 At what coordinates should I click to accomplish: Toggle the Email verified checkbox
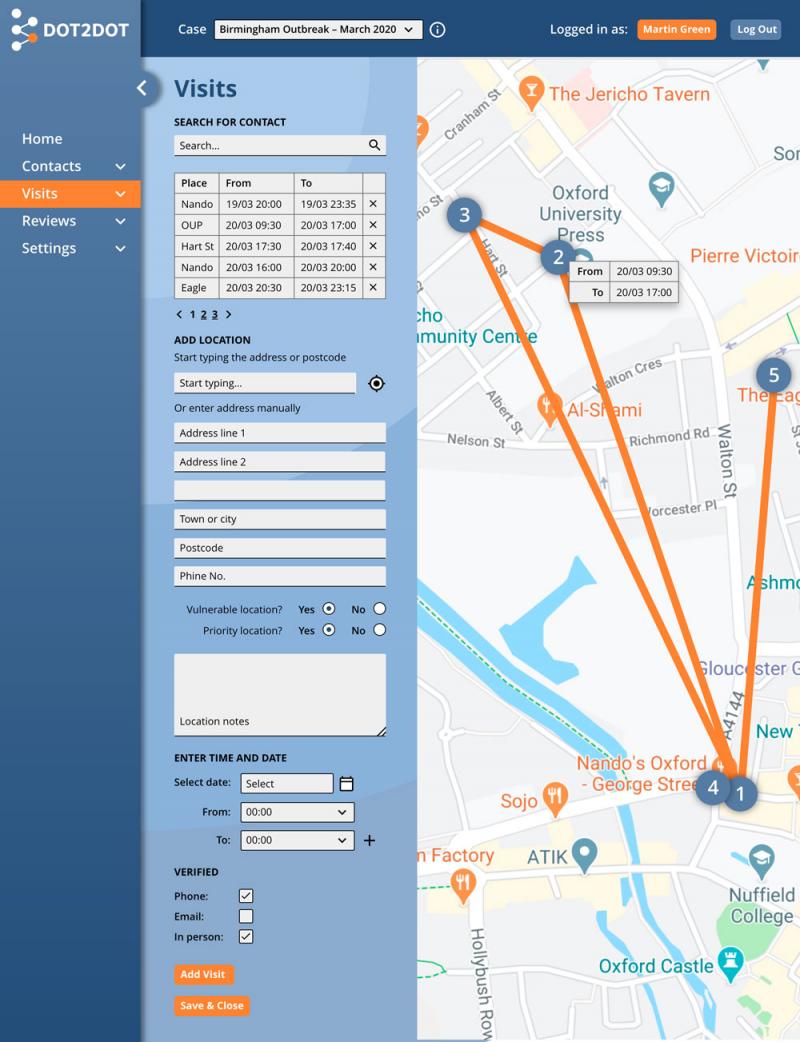pos(246,916)
